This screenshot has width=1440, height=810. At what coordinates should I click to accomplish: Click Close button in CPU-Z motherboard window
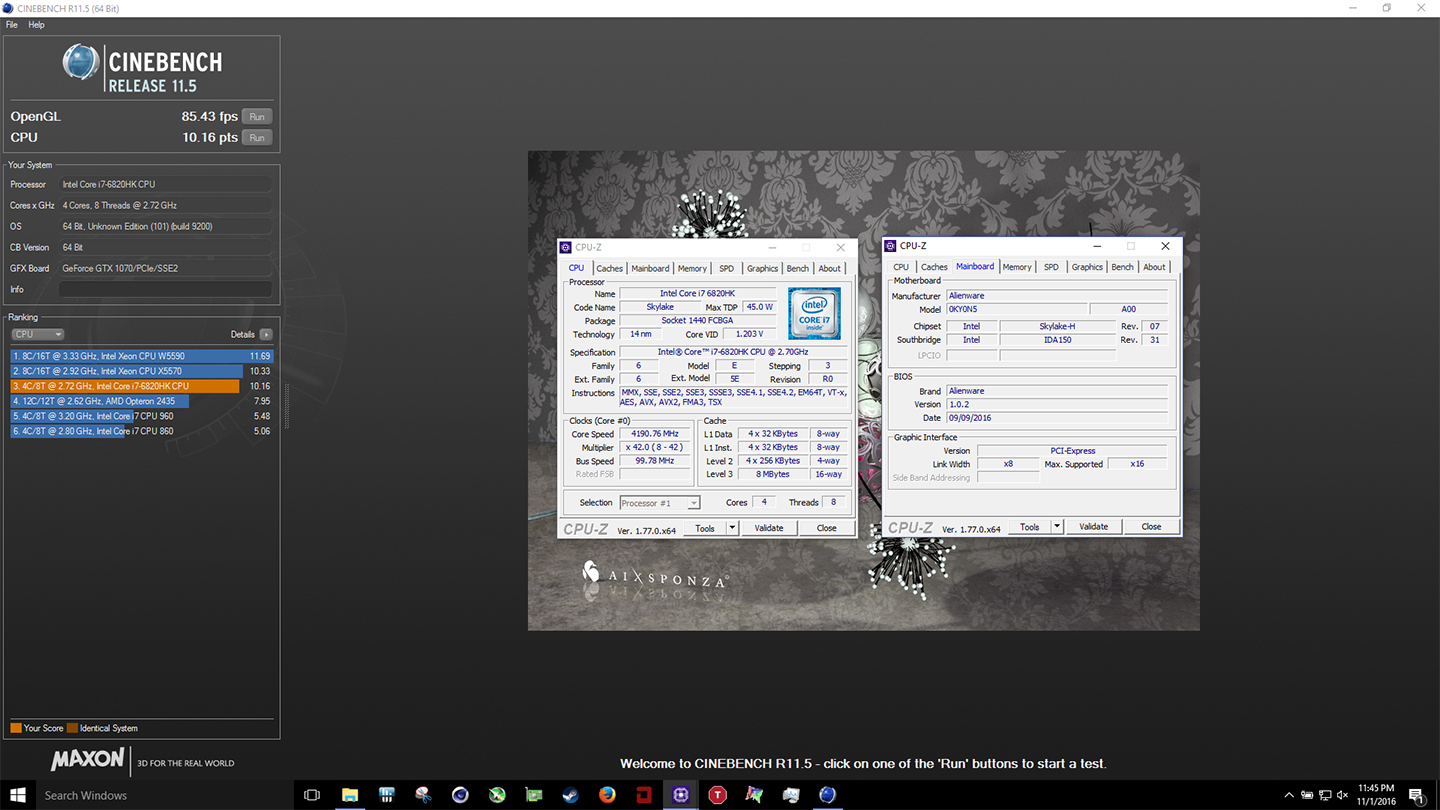(x=1152, y=527)
